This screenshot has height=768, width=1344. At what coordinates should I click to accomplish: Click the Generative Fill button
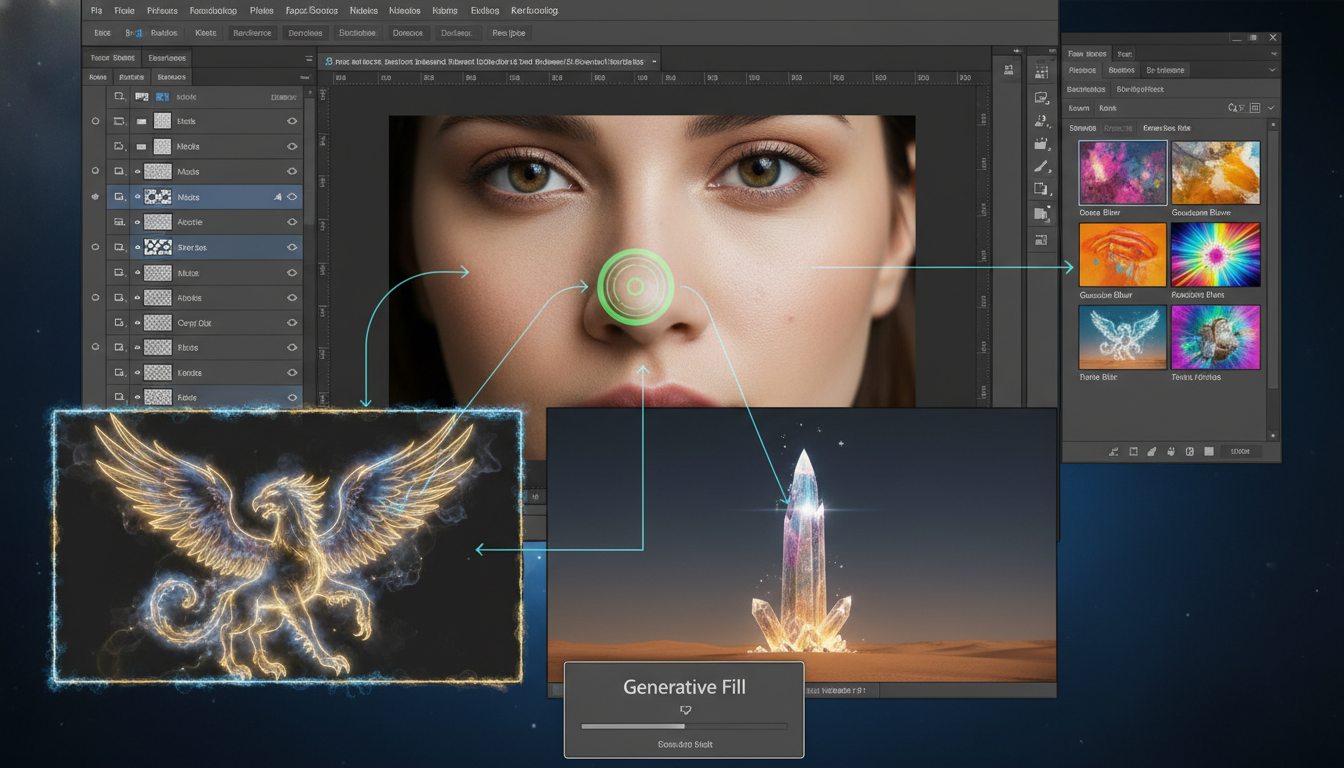click(683, 687)
